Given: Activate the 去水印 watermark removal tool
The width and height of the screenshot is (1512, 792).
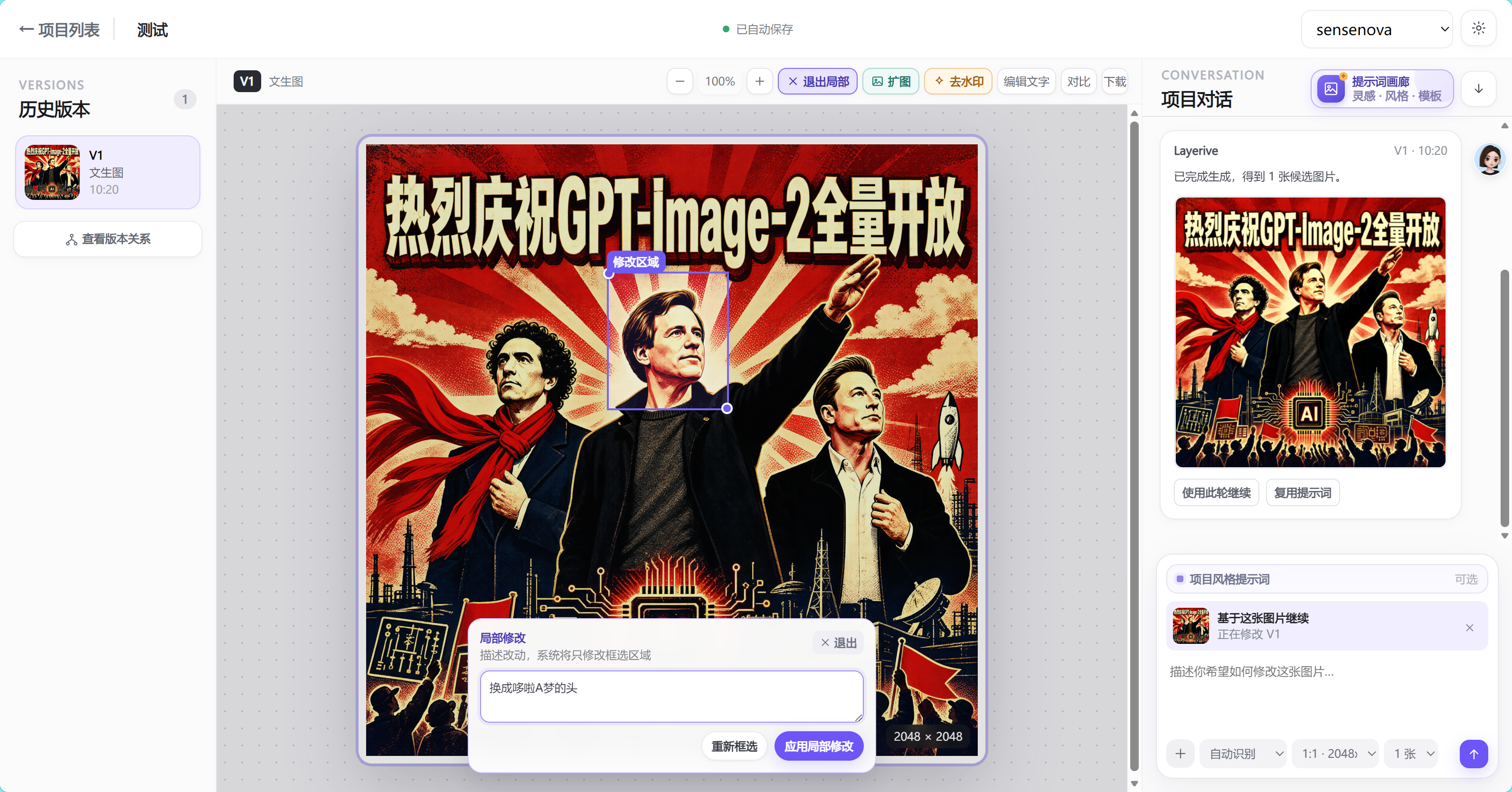Looking at the screenshot, I should tap(958, 82).
